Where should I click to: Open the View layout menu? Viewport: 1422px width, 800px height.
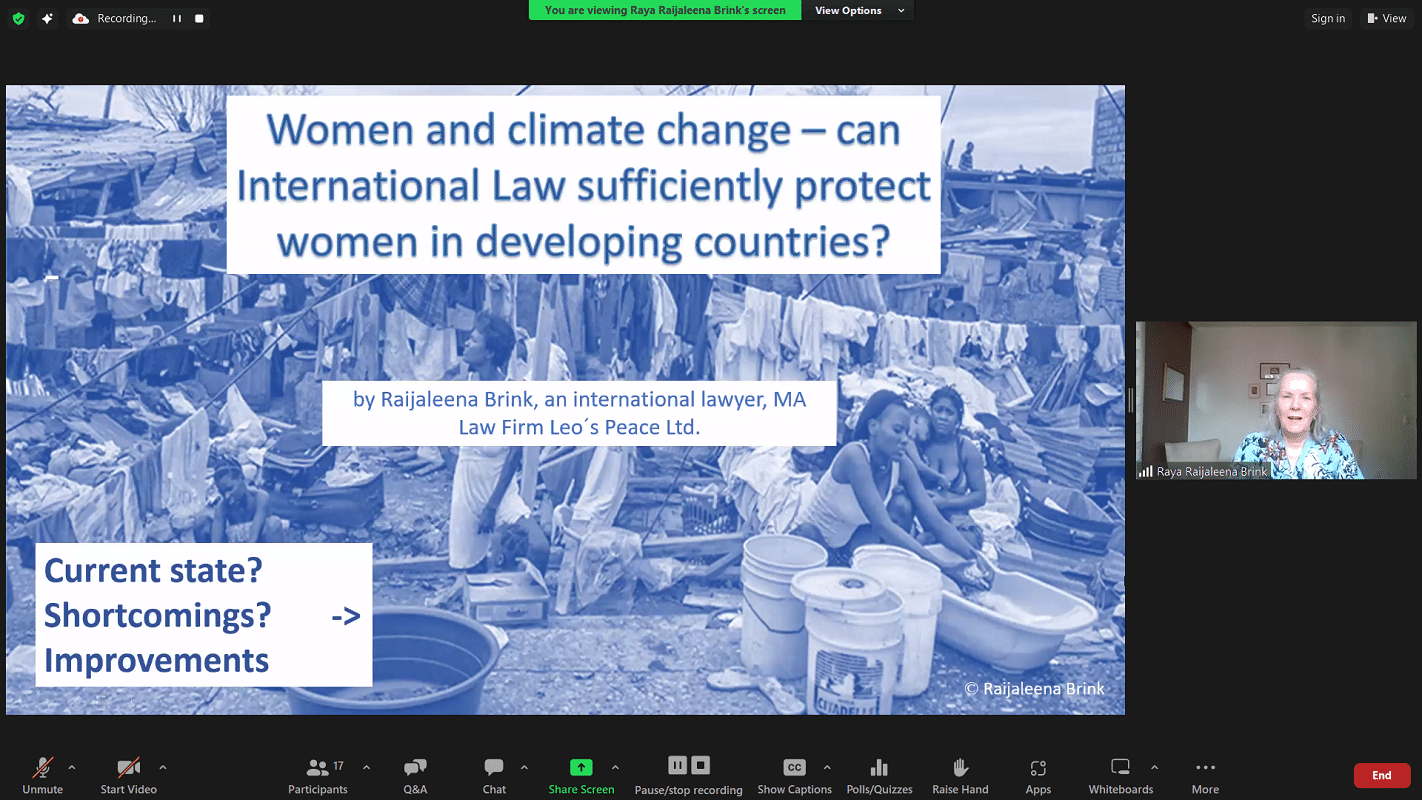1386,18
